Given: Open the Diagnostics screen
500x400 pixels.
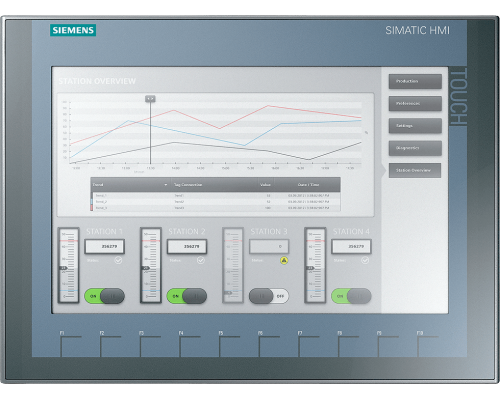Looking at the screenshot, I should coord(415,148).
